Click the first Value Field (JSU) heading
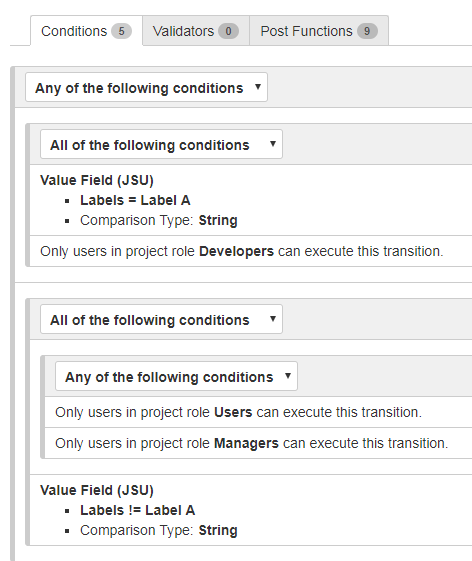This screenshot has width=472, height=561. point(97,180)
